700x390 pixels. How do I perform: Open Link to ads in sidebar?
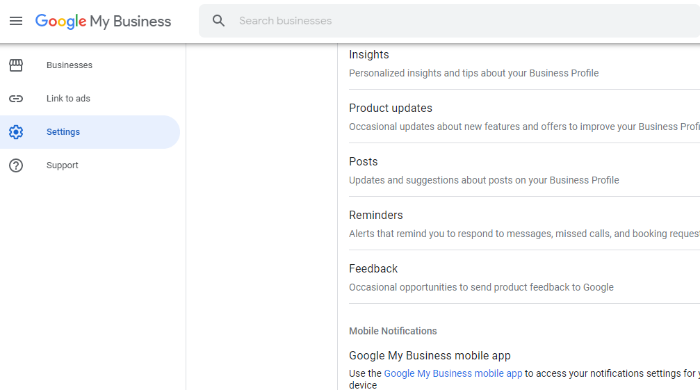(90, 99)
